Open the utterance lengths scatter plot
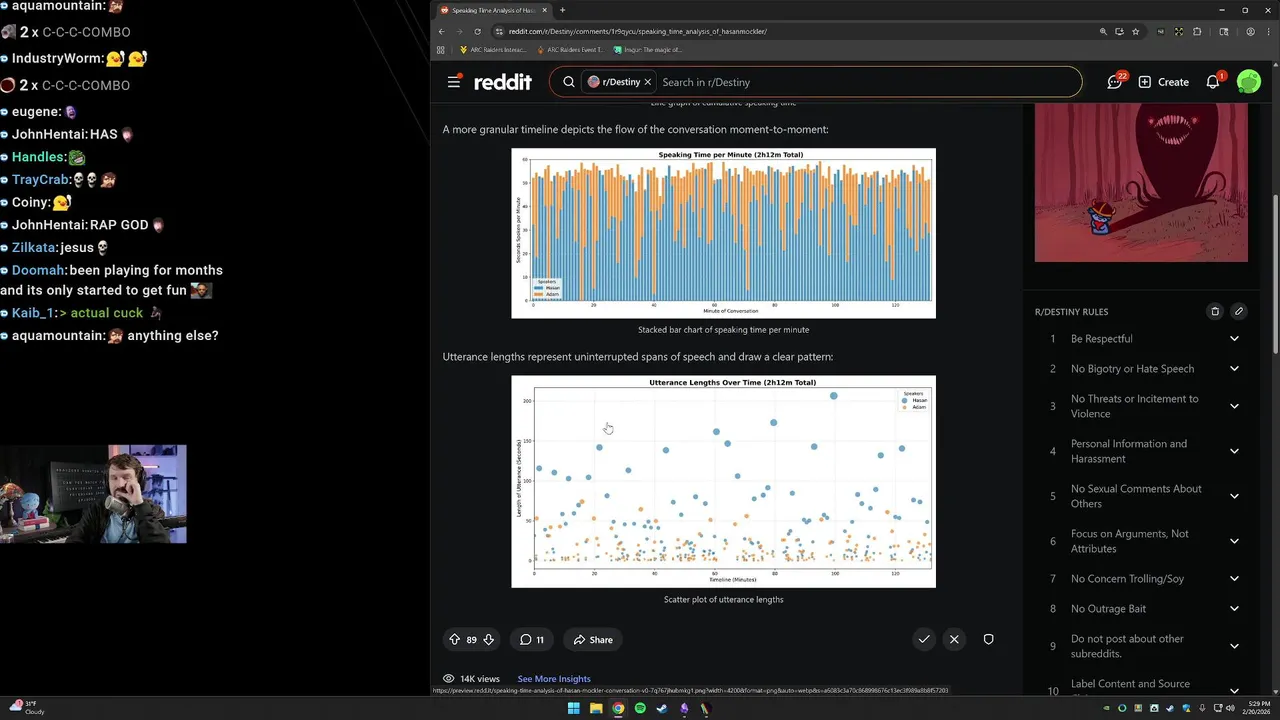The width and height of the screenshot is (1280, 720). point(723,481)
